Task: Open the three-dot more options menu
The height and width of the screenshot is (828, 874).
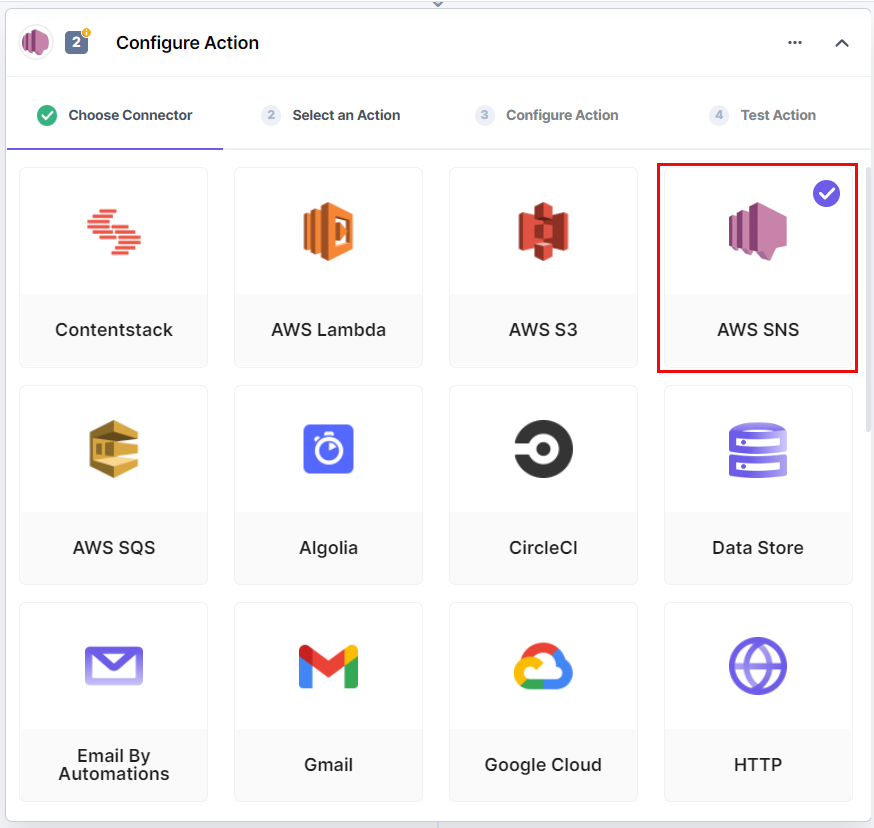Action: (x=795, y=43)
